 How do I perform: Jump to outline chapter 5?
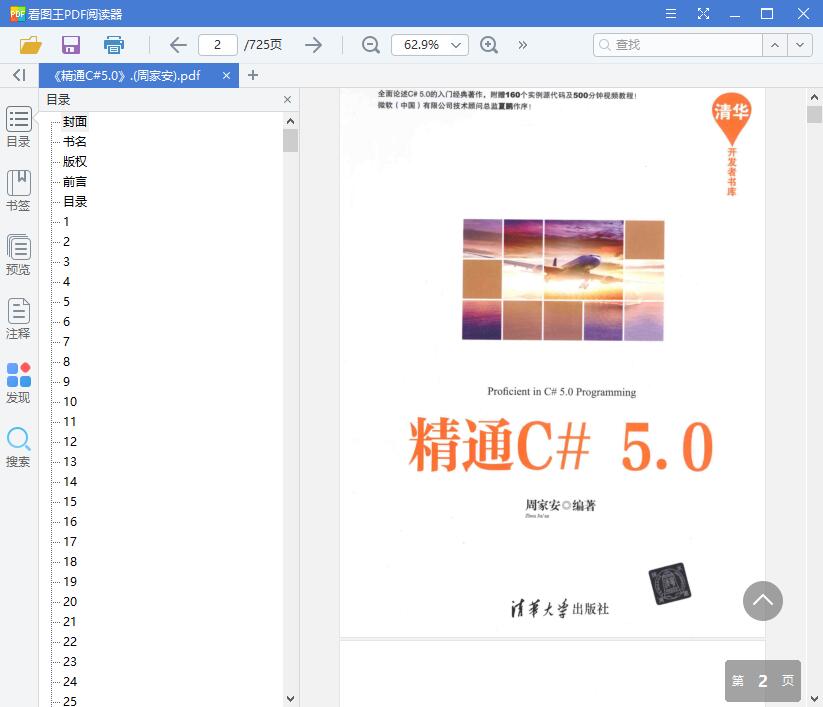[x=66, y=301]
